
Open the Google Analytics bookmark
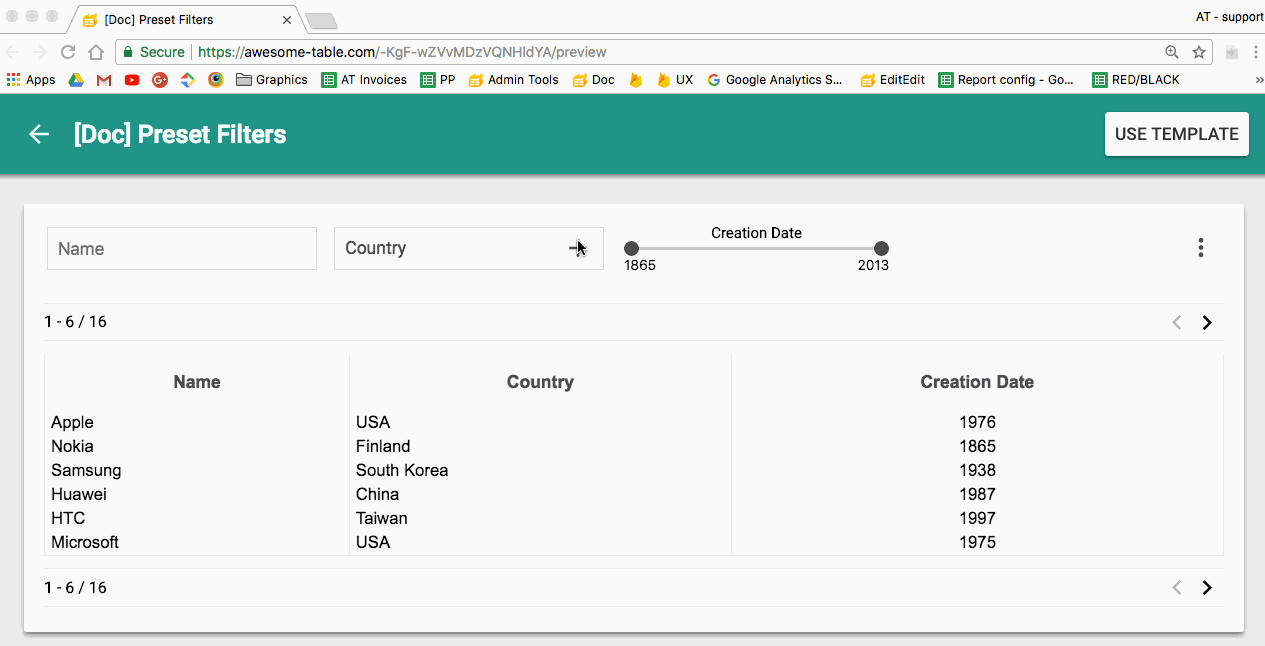(775, 80)
